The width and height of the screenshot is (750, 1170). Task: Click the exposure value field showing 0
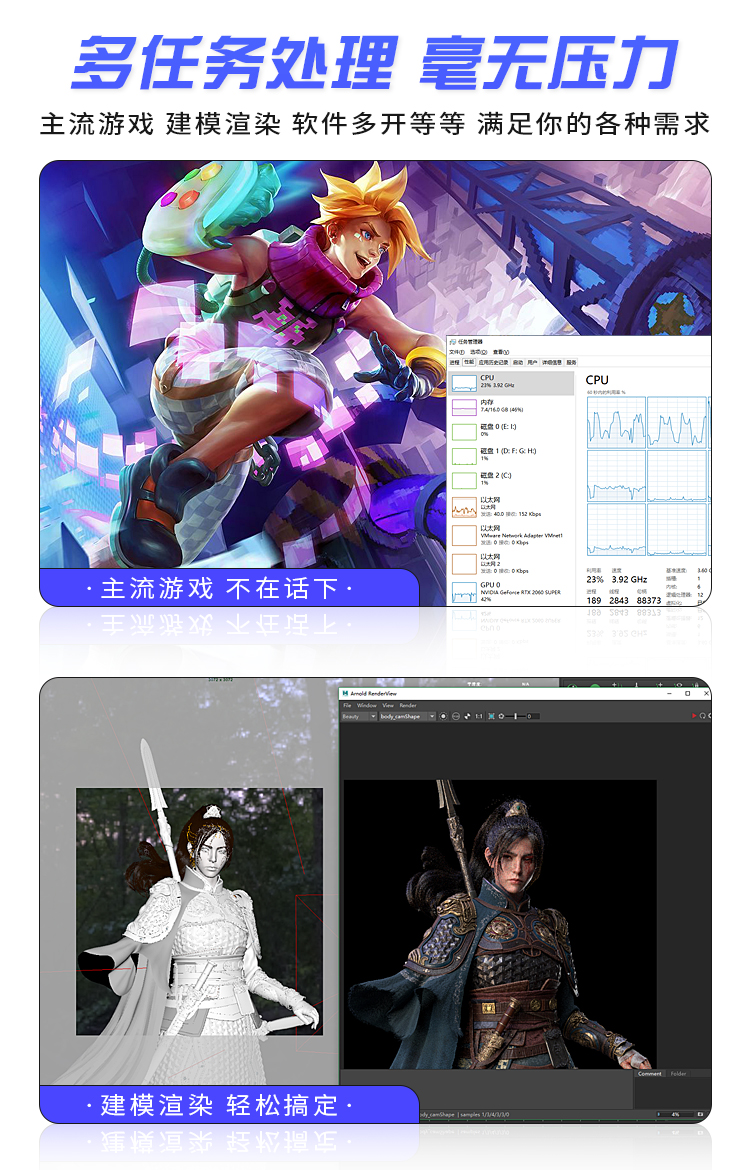pos(533,716)
